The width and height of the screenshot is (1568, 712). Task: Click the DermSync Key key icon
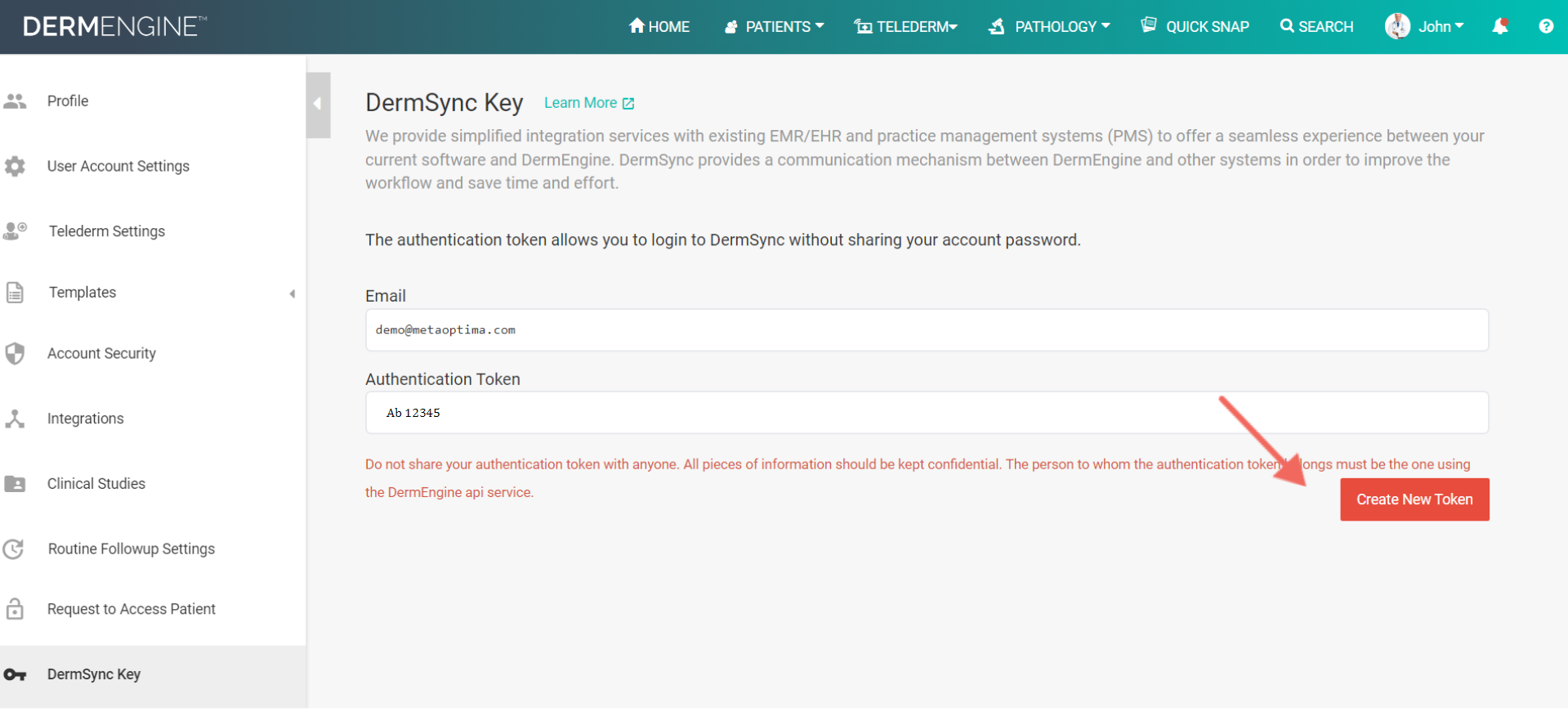(15, 675)
